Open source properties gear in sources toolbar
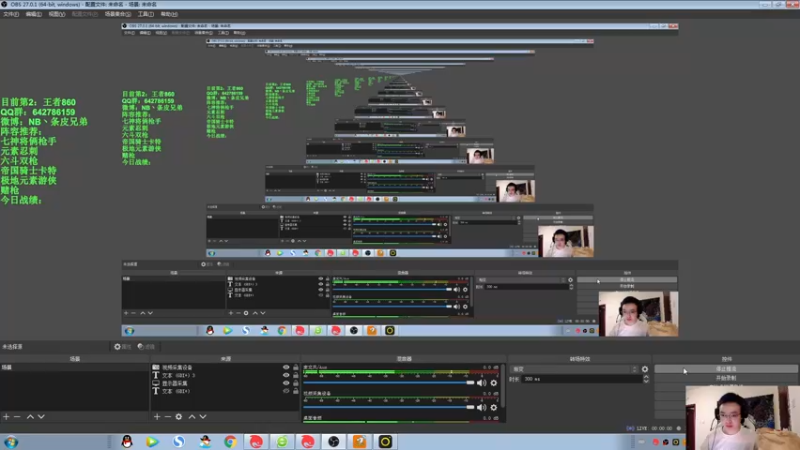 click(179, 417)
